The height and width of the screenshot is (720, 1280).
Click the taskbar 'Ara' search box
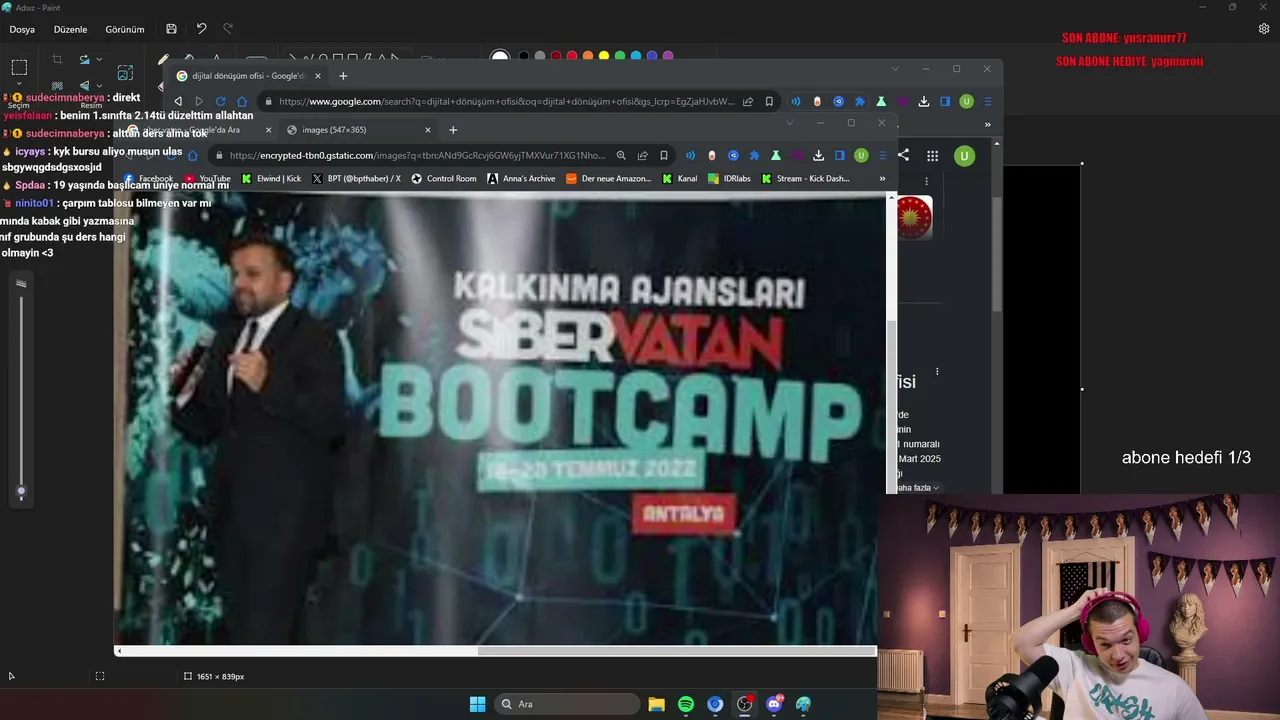[568, 704]
